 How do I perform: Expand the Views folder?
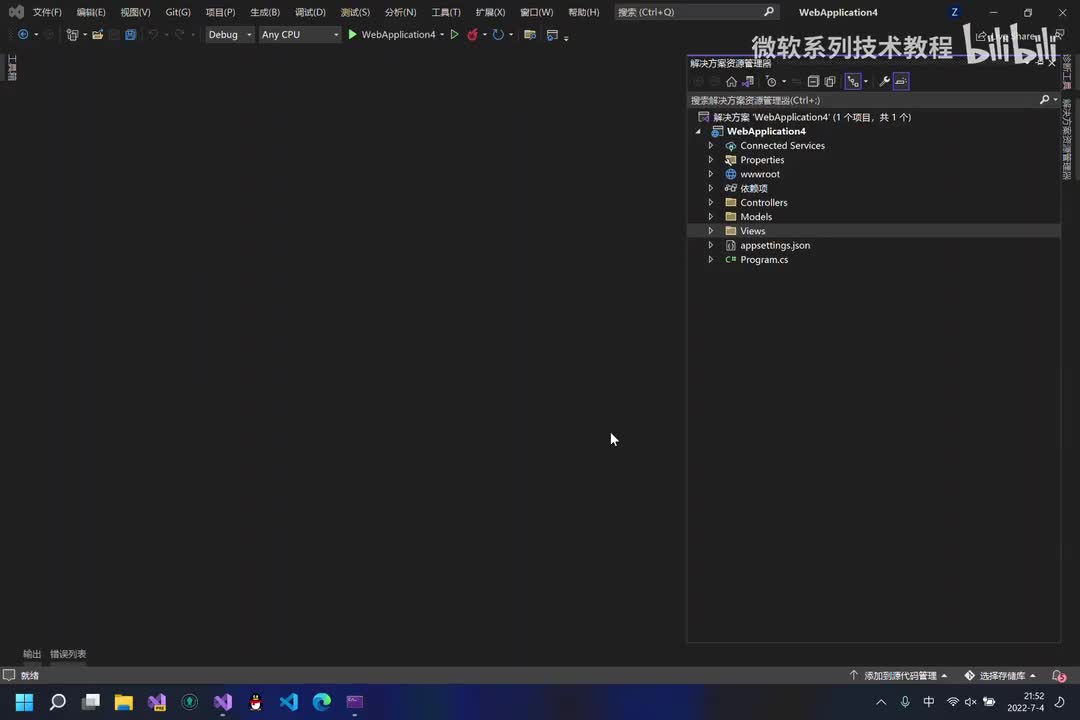[711, 231]
